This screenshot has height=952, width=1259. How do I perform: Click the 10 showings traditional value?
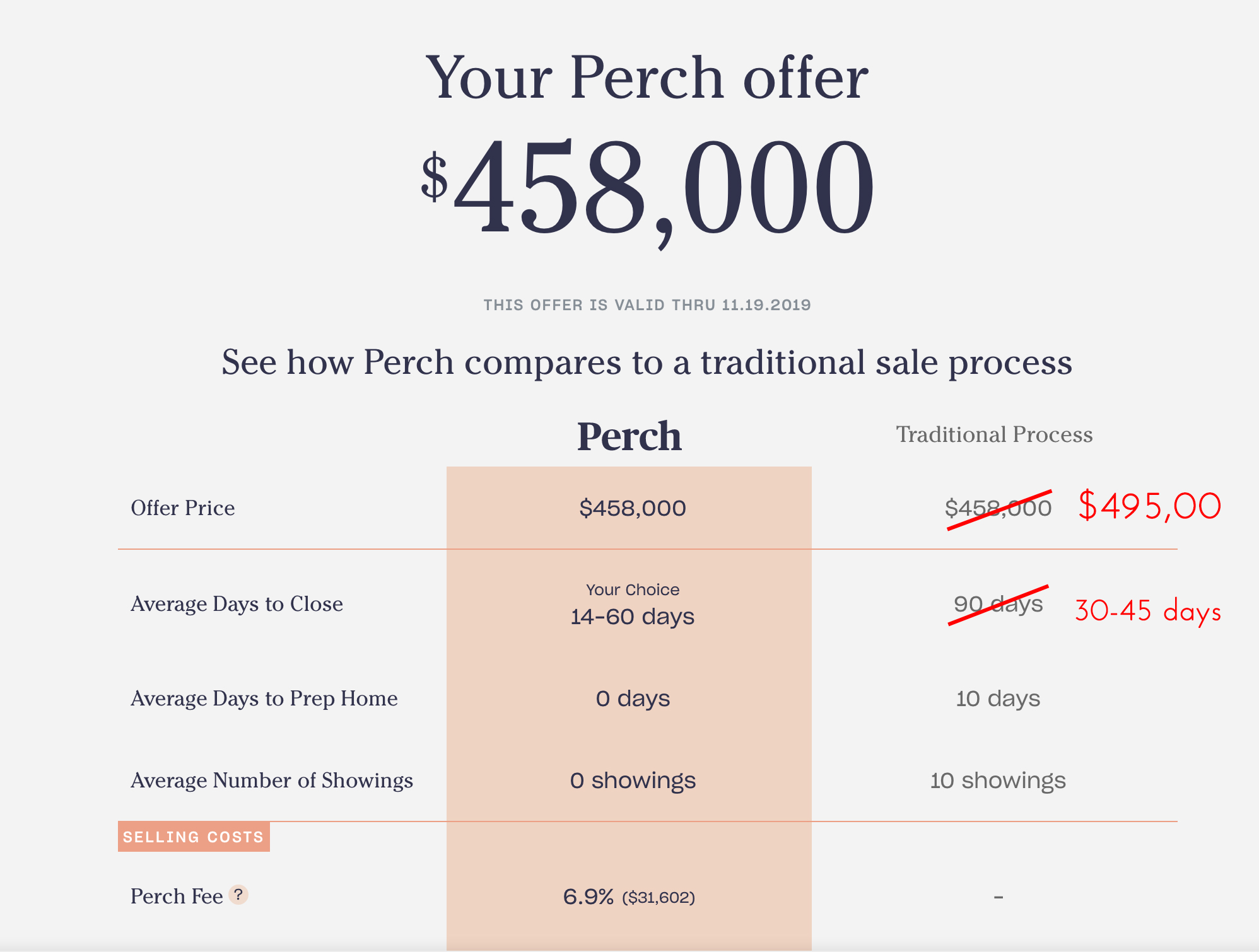998,781
